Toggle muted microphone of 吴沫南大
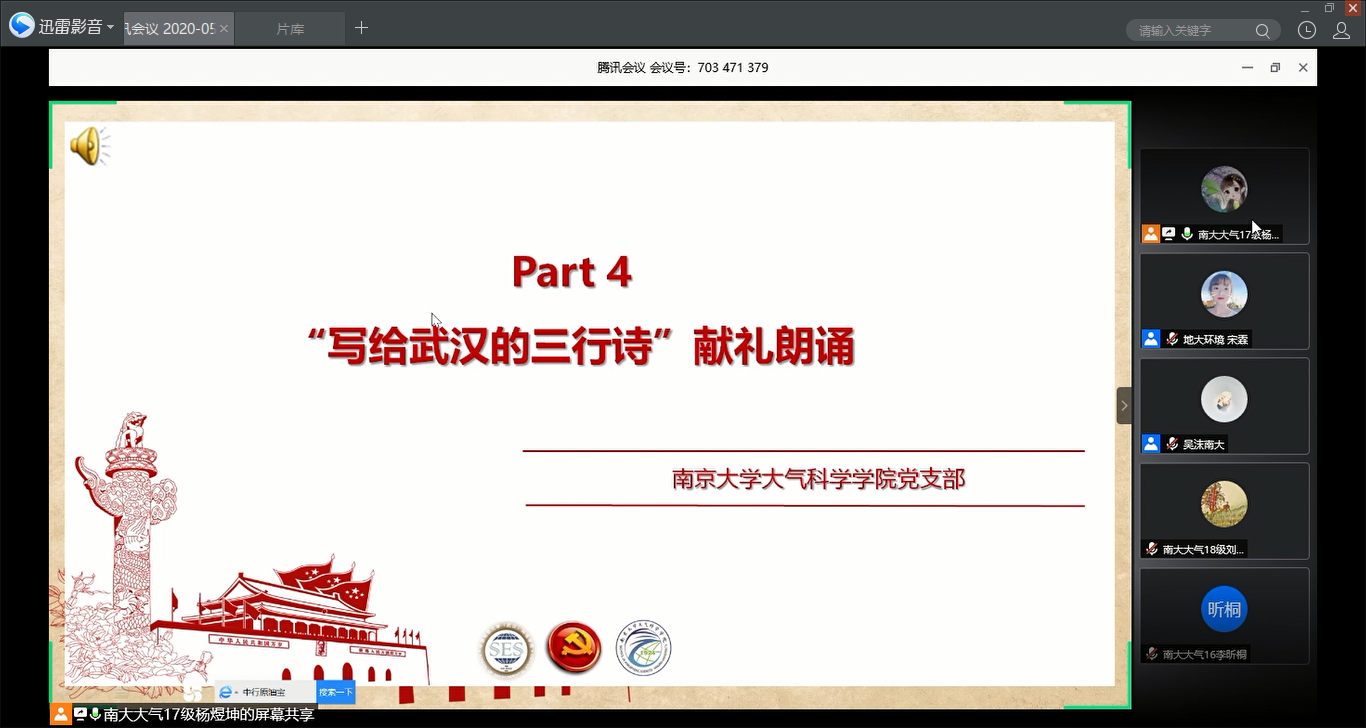Viewport: 1366px width, 728px height. pyautogui.click(x=1172, y=444)
